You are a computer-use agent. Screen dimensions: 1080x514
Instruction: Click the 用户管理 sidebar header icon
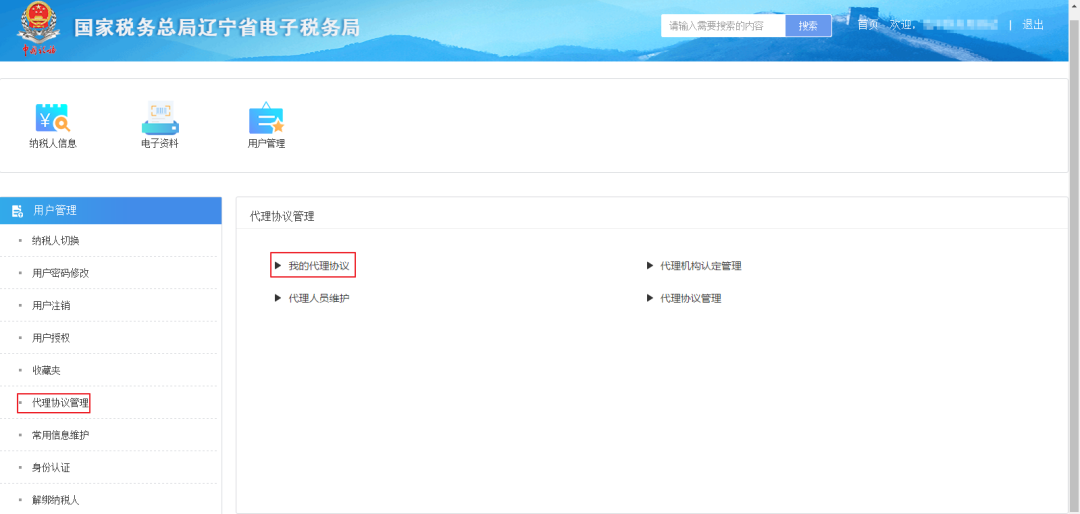tap(18, 211)
